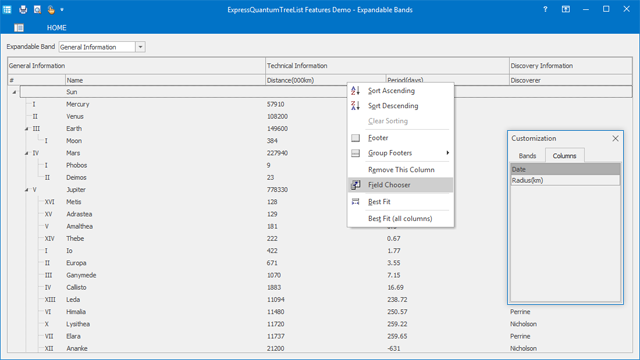Click the Name column header
This screenshot has width=640, height=360.
coord(165,80)
